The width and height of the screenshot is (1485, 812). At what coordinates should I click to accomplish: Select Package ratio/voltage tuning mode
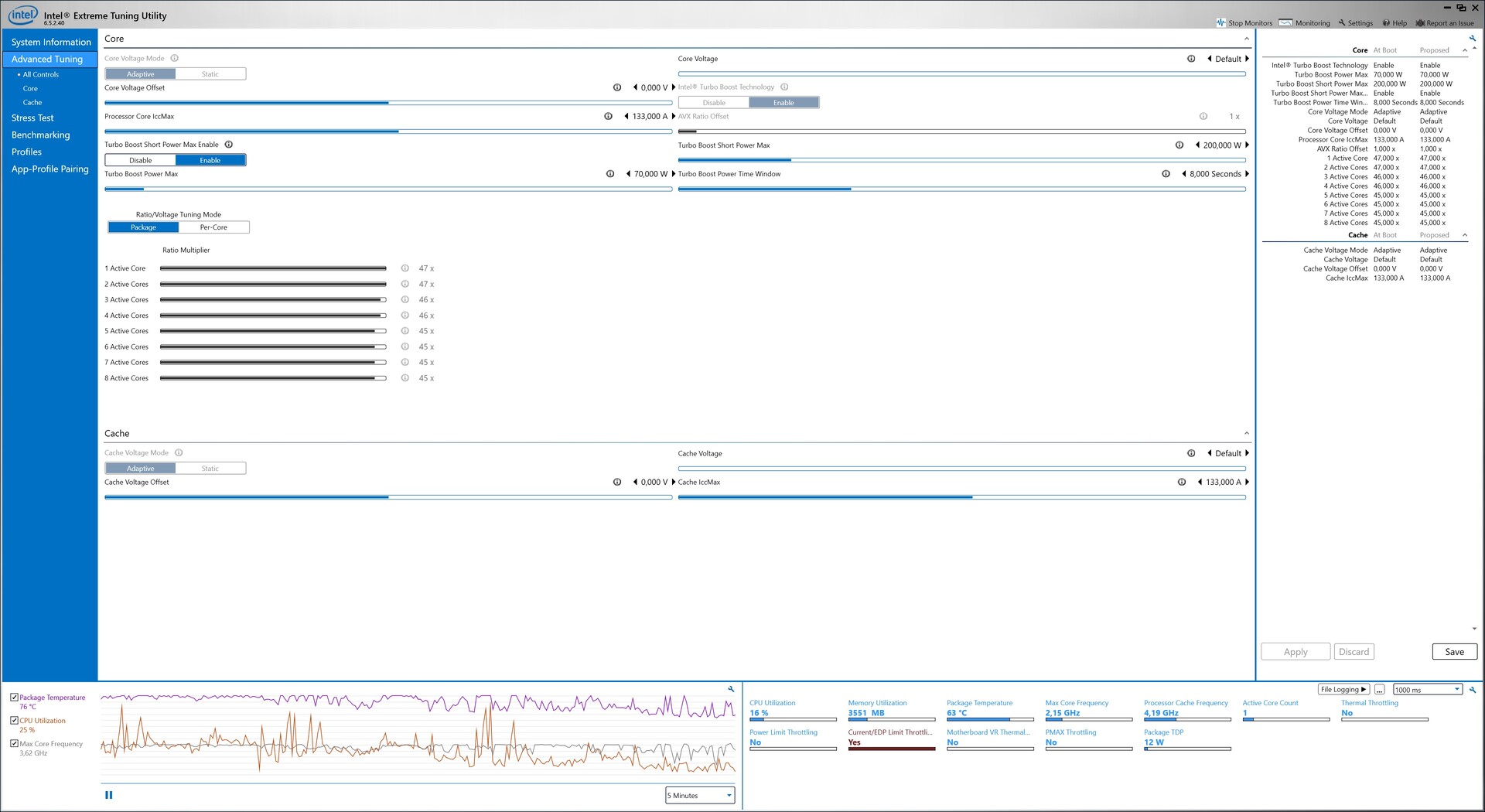point(143,227)
